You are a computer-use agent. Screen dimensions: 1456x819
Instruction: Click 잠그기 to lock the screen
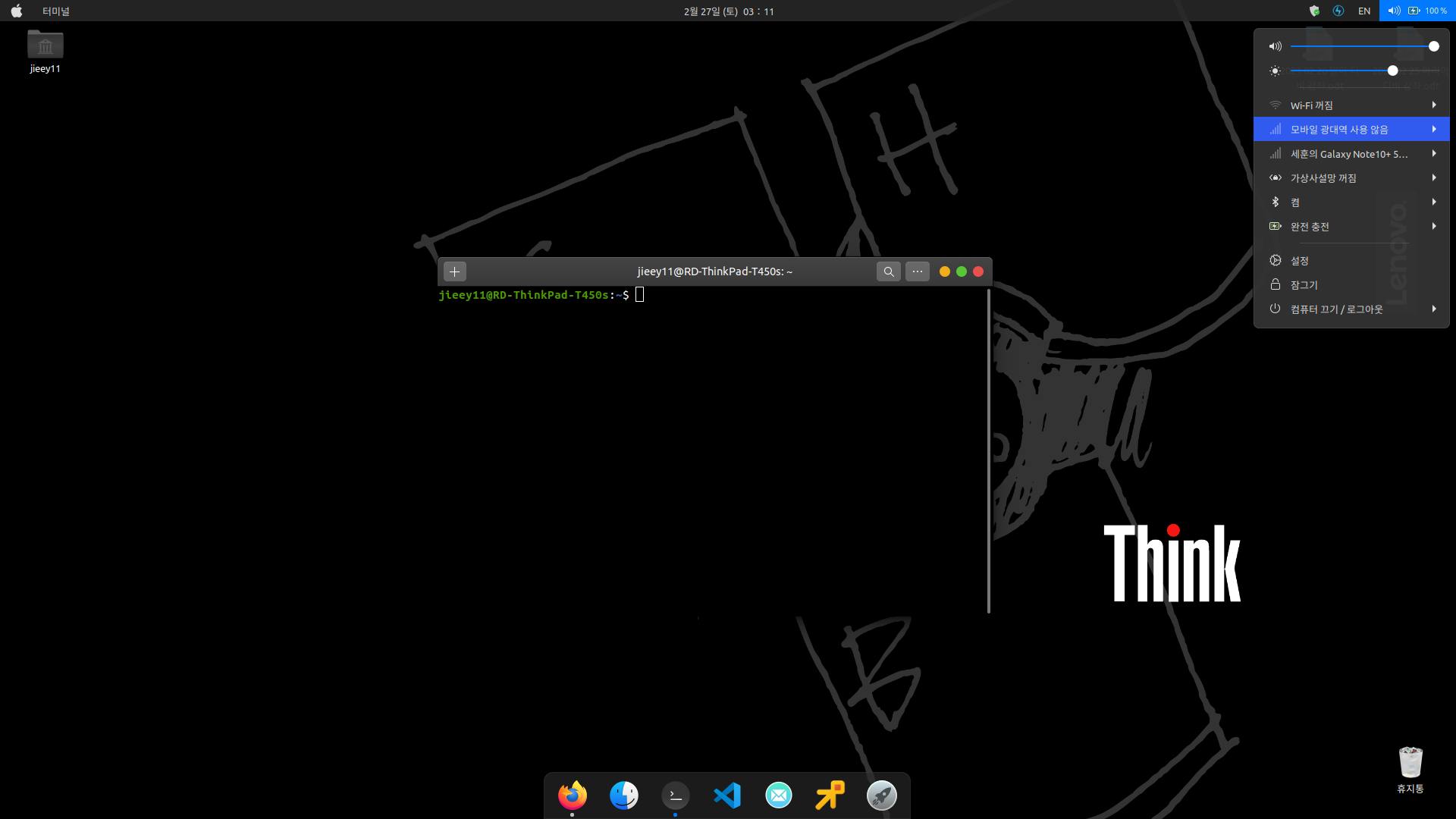tap(1304, 285)
